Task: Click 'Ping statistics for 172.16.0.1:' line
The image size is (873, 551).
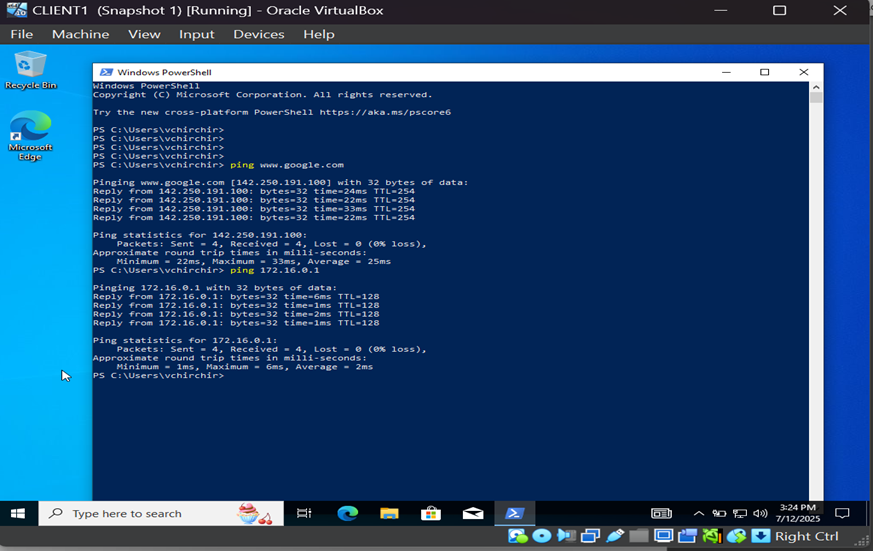Action: [x=185, y=341]
